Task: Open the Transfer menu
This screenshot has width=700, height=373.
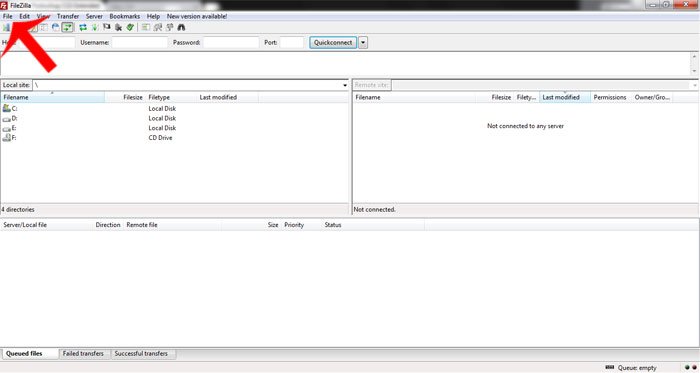Action: (68, 16)
